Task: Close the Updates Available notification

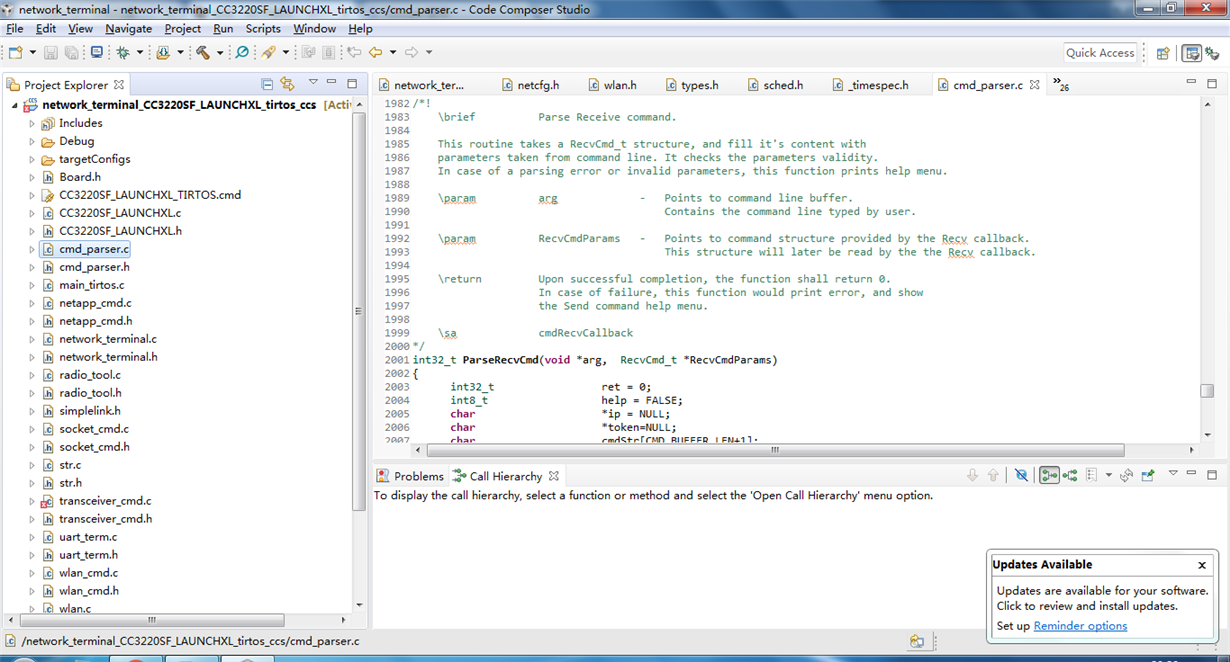Action: (x=1204, y=565)
